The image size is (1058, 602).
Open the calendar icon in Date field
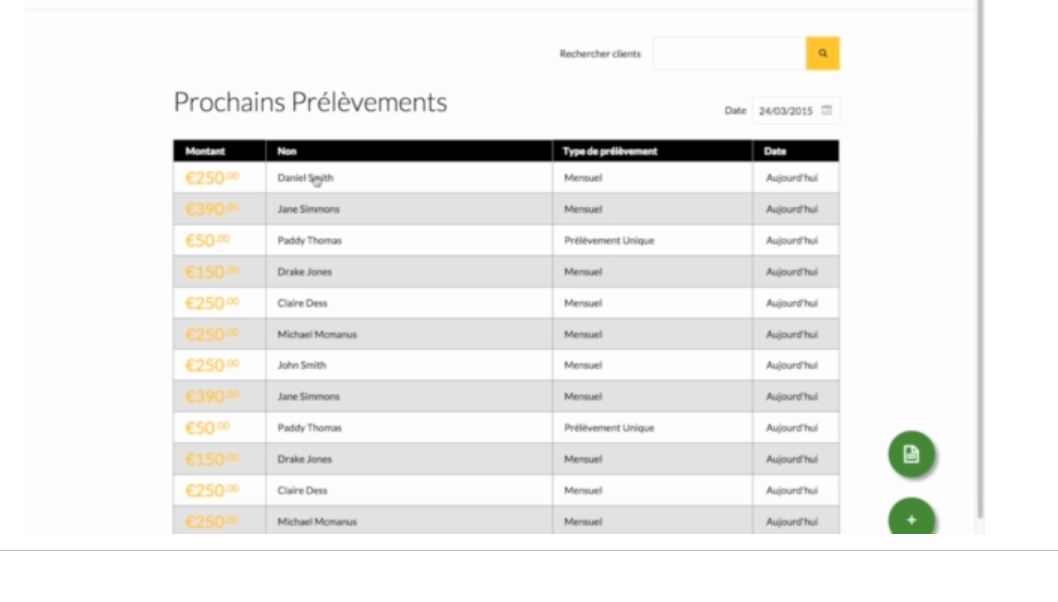[x=827, y=111]
